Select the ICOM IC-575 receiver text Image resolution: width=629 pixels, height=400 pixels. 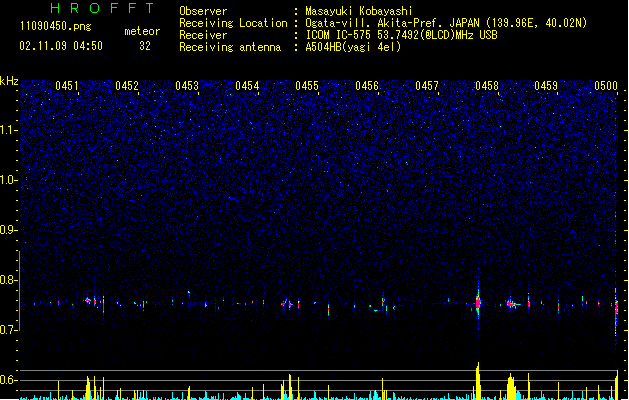(x=401, y=35)
